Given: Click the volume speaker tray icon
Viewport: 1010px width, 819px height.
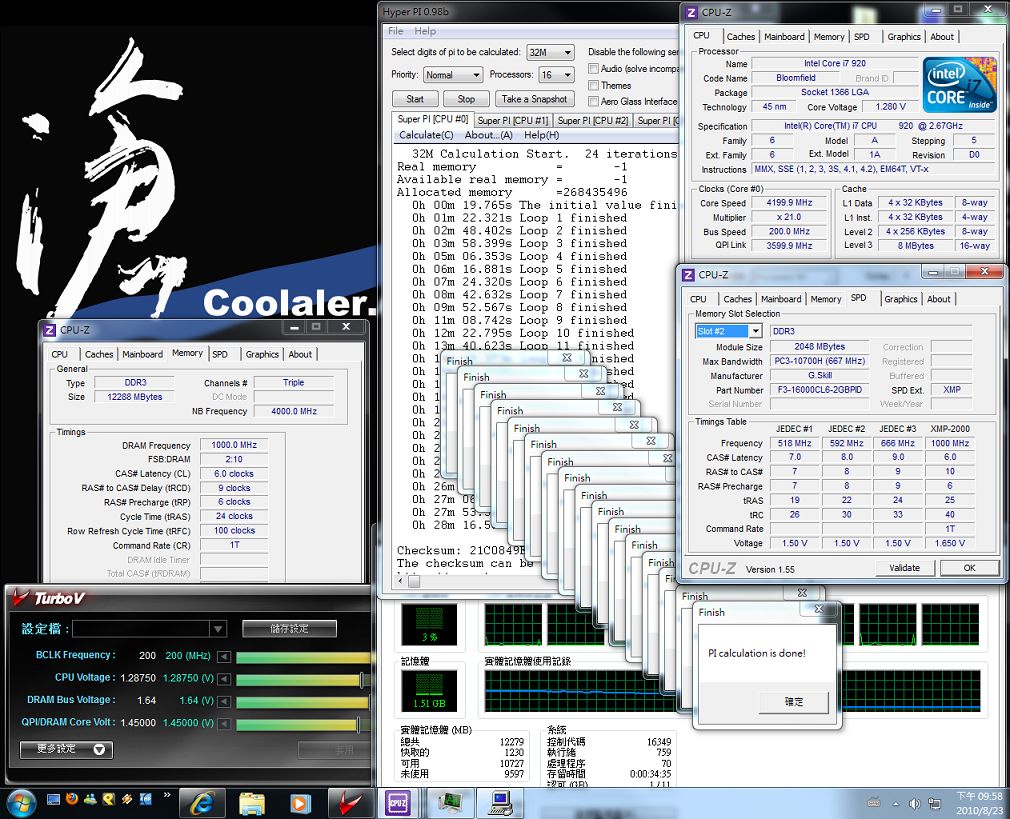Looking at the screenshot, I should point(914,804).
